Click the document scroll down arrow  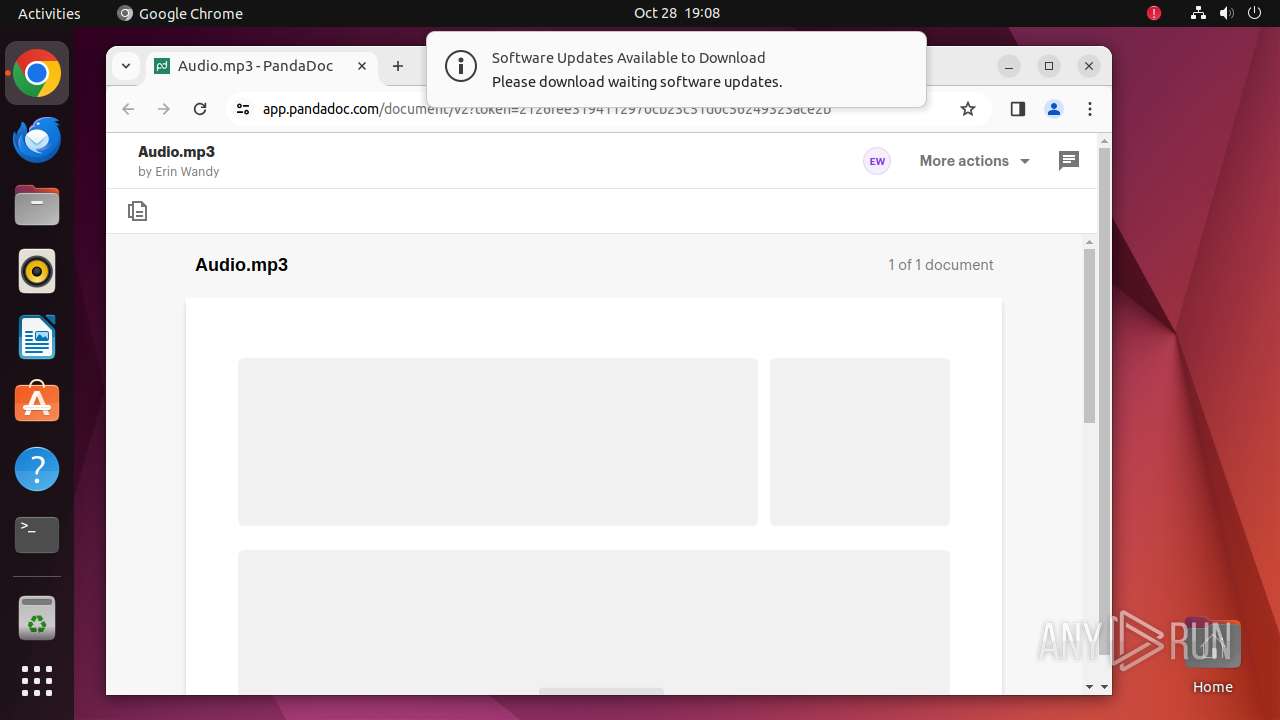point(1090,687)
